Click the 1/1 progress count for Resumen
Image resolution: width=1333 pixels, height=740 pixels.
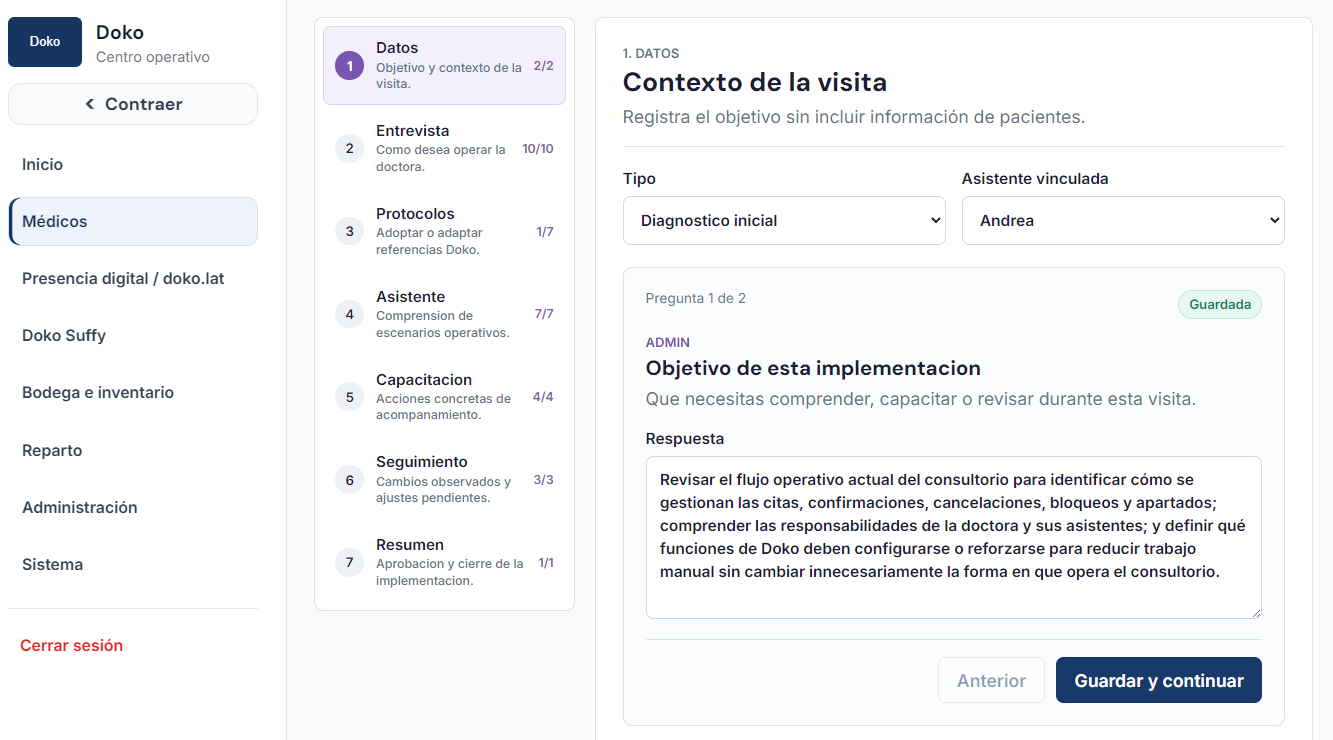(546, 563)
